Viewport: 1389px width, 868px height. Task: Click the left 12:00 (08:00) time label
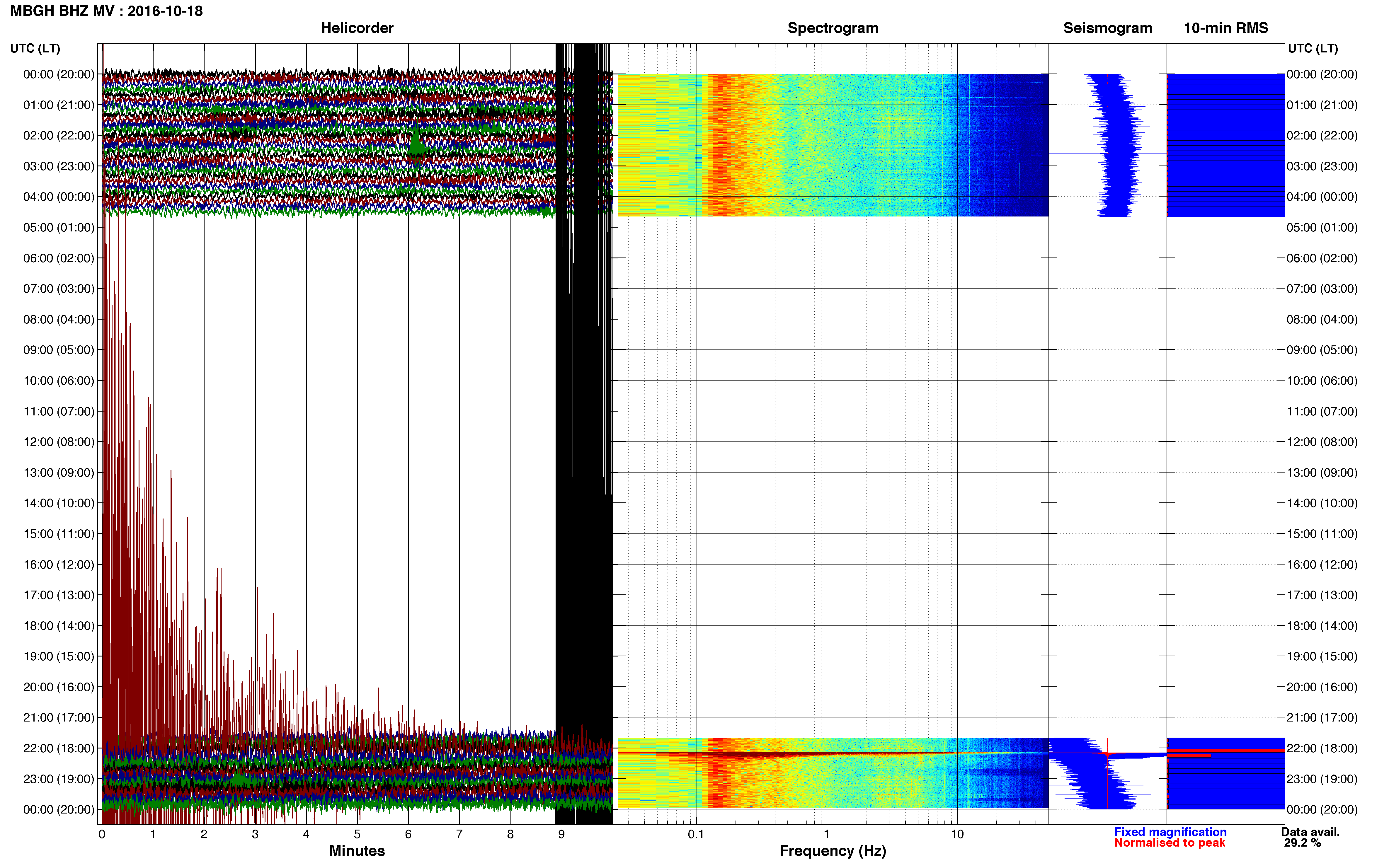coord(59,442)
